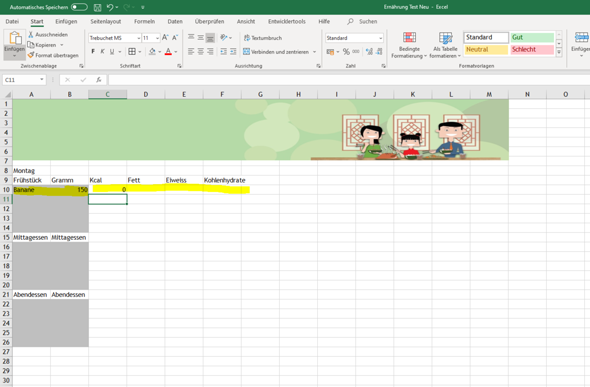Screen dimensions: 590x387
Task: Toggle italic K formatting
Action: (102, 52)
